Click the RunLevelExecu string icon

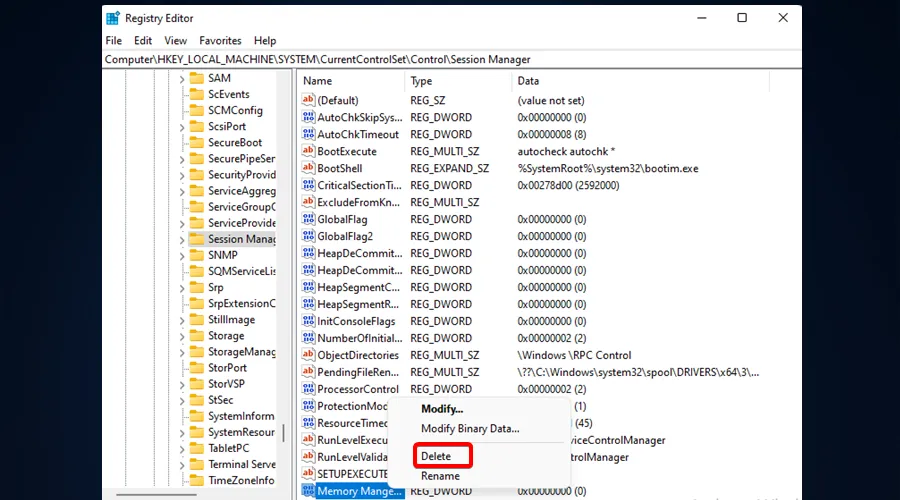click(308, 440)
